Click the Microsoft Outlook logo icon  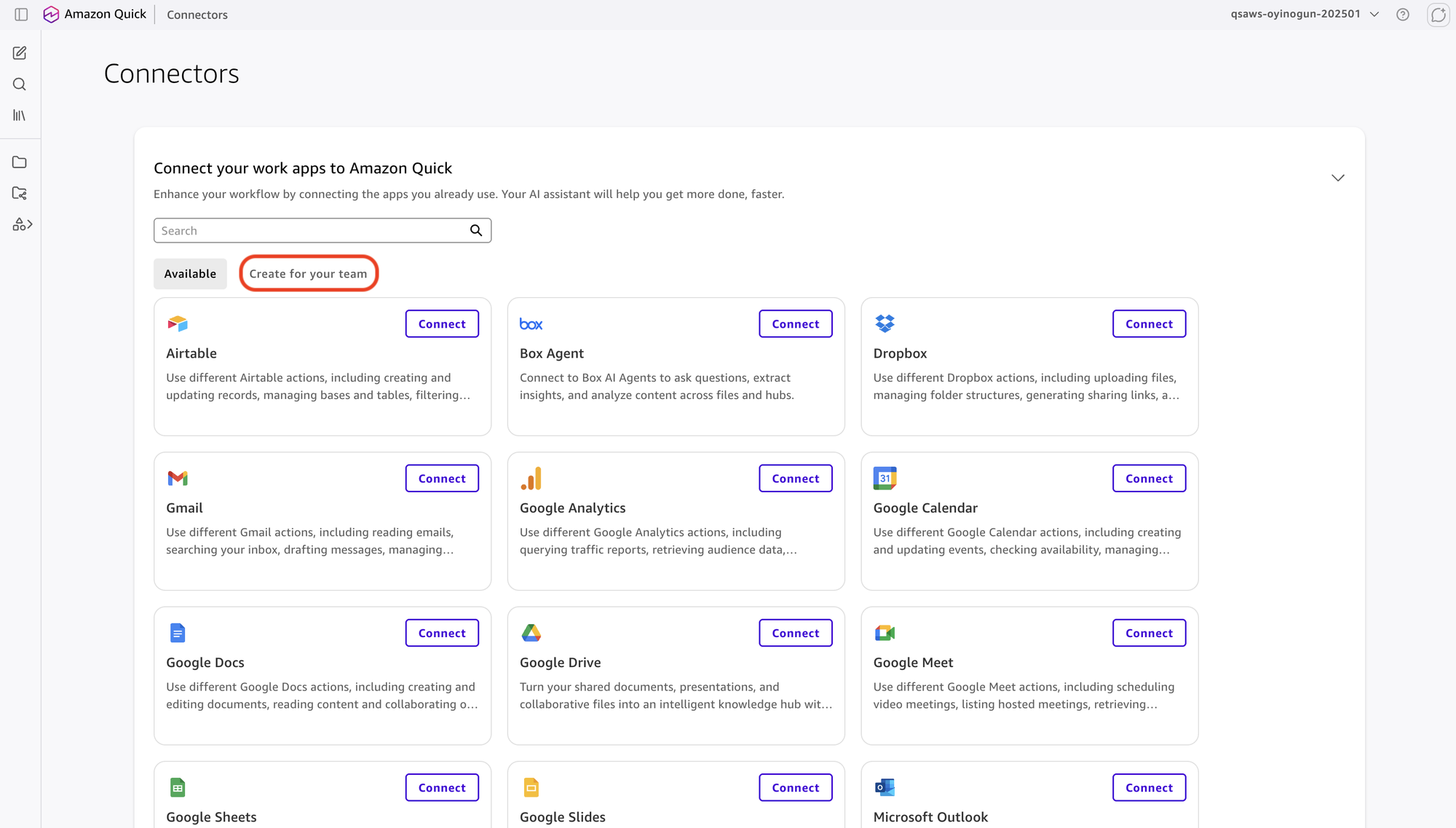[885, 787]
